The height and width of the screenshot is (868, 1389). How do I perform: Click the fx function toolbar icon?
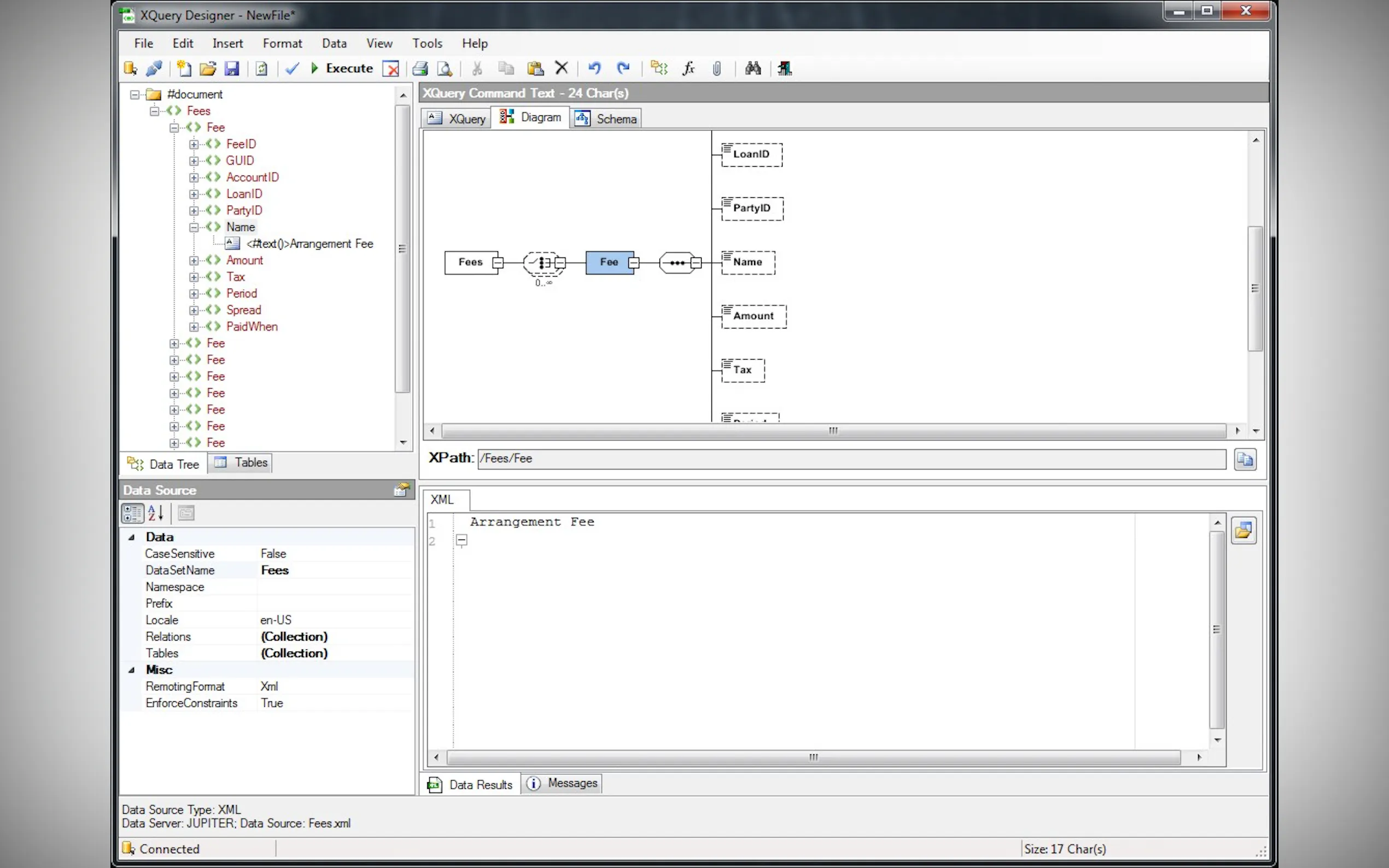coord(688,69)
